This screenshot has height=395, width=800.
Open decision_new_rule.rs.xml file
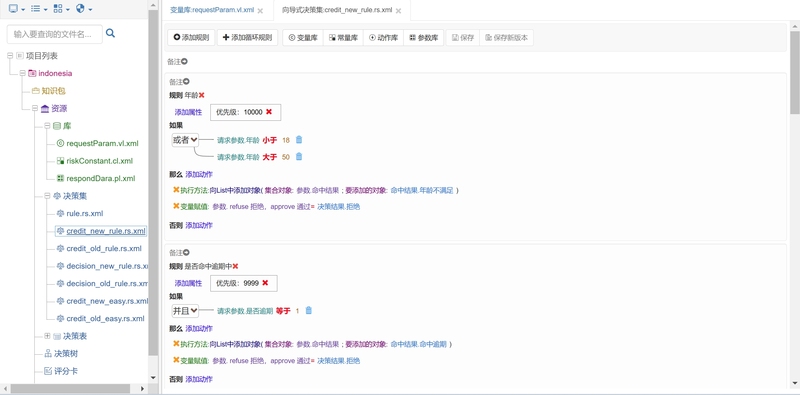click(107, 266)
